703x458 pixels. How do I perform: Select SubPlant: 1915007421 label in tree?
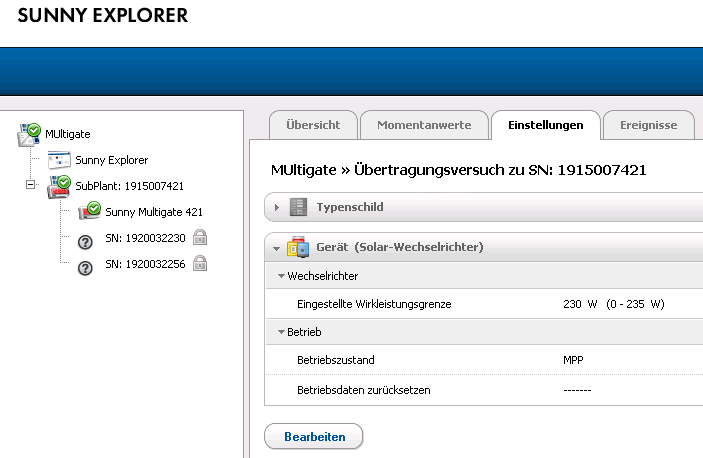(x=130, y=186)
